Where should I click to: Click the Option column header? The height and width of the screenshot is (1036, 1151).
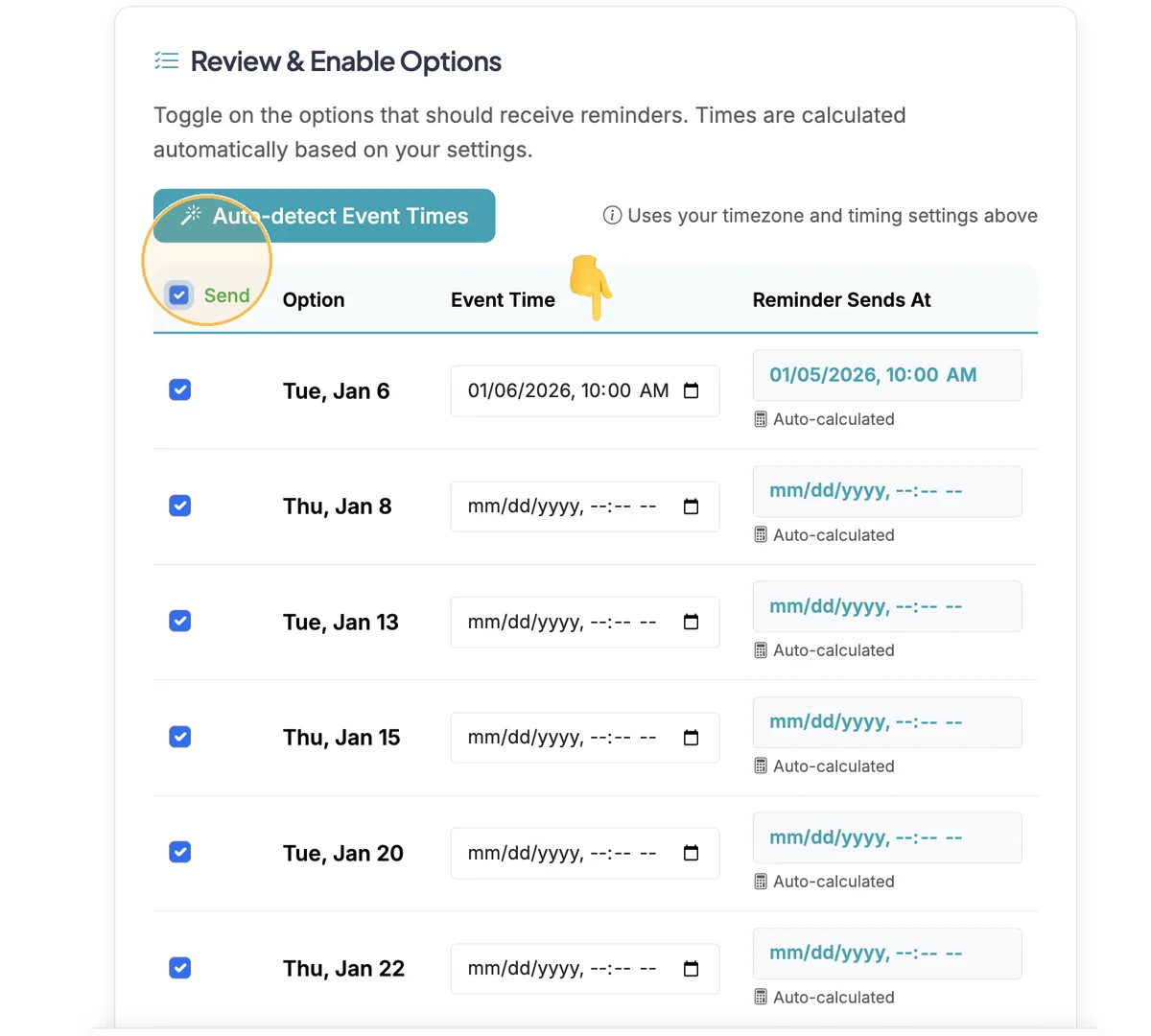[x=314, y=300]
